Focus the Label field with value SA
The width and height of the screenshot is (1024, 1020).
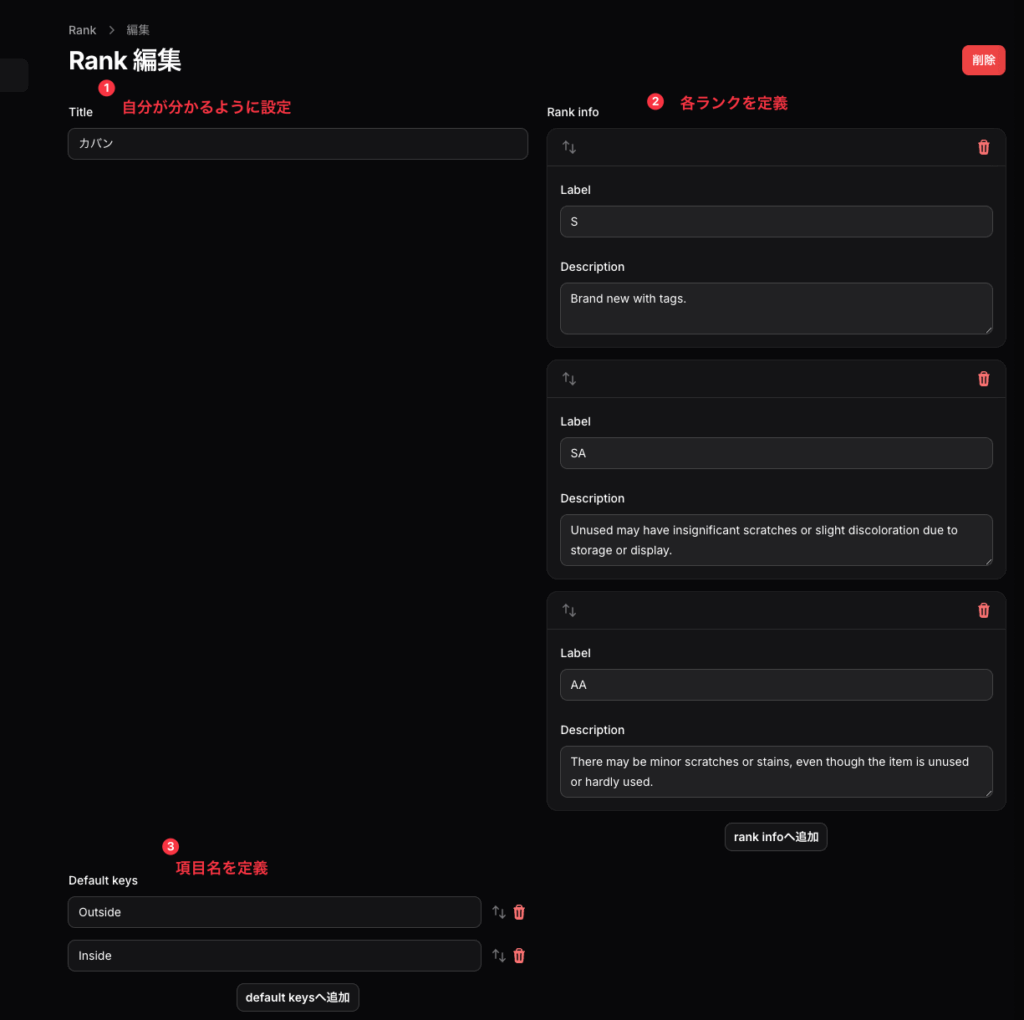point(775,453)
